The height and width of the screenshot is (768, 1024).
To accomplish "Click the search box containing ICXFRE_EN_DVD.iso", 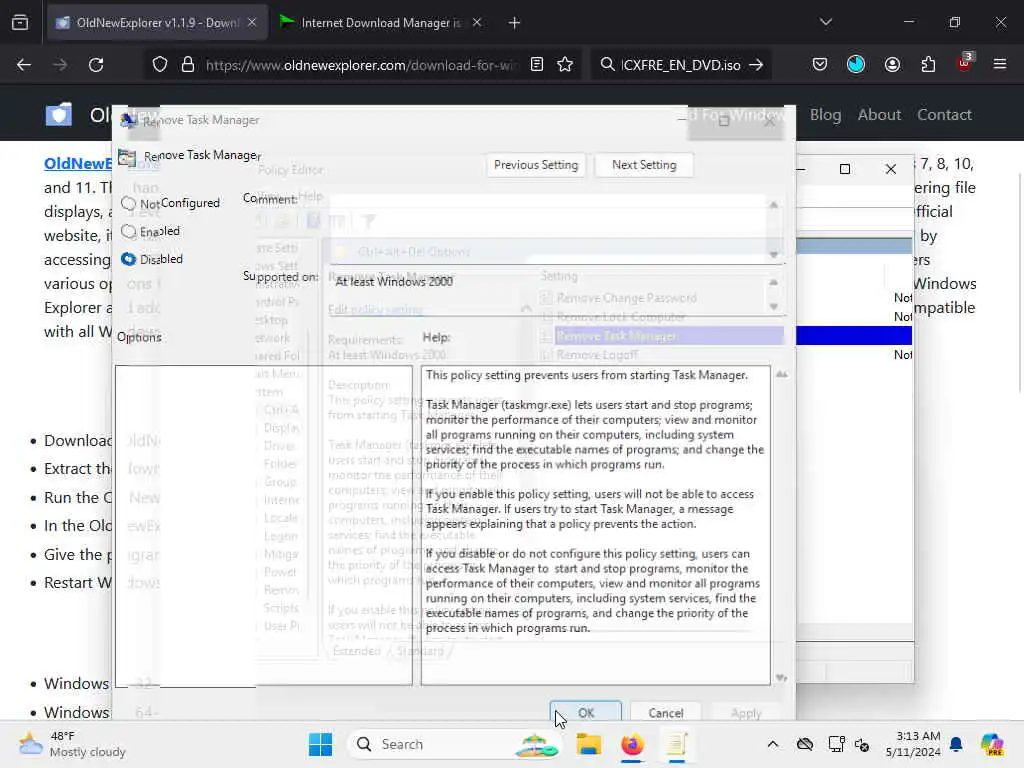I will (679, 65).
